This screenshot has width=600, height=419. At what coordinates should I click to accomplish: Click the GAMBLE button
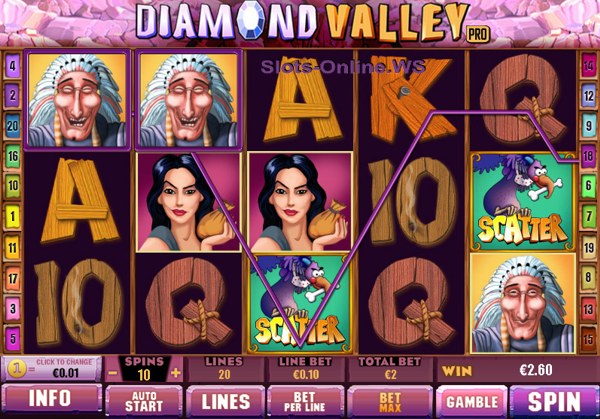472,401
